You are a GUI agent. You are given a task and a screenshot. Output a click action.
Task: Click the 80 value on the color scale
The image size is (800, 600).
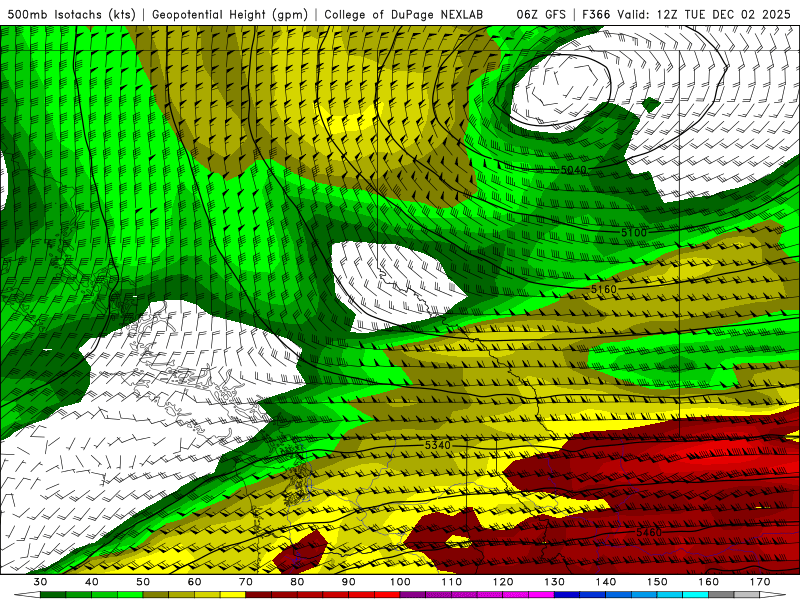[x=297, y=582]
